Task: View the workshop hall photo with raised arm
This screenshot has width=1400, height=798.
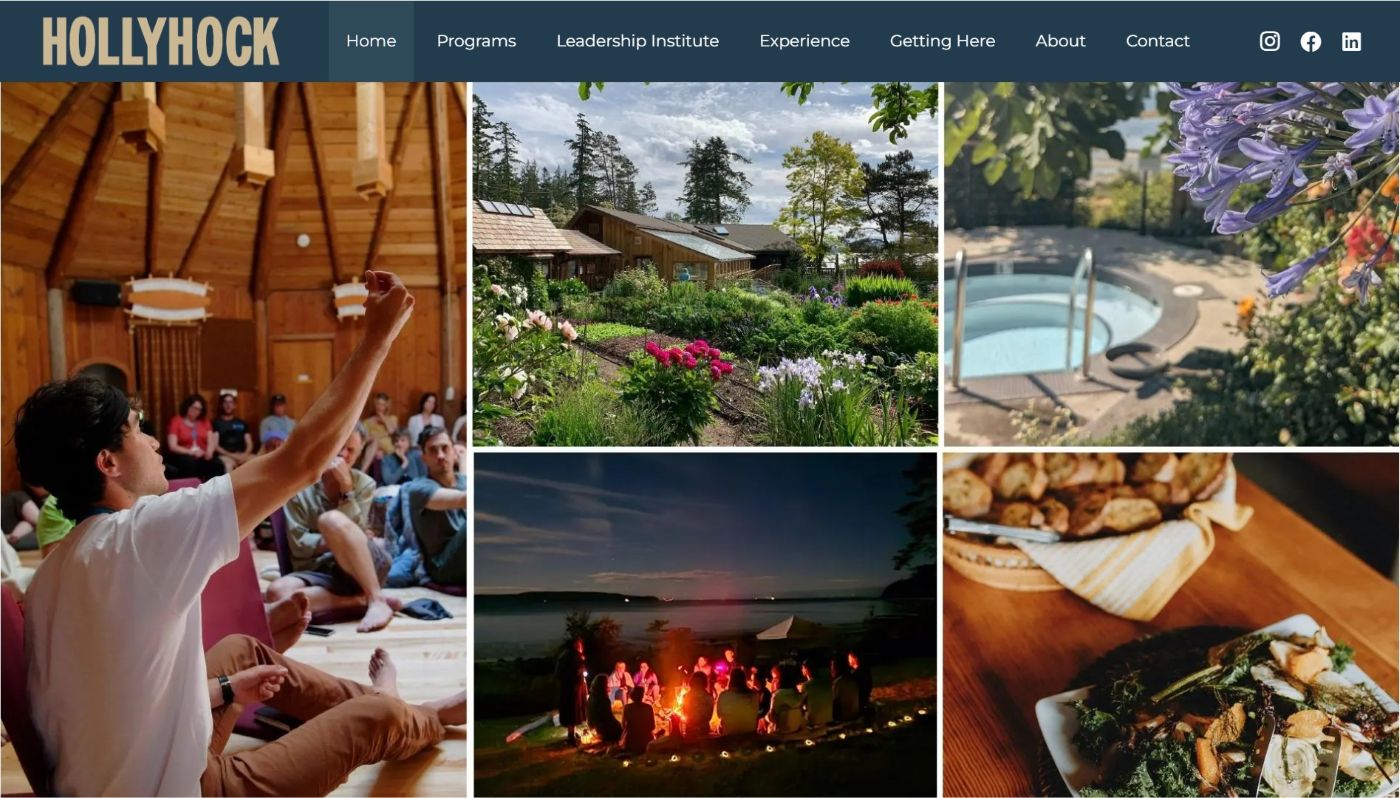Action: click(233, 439)
